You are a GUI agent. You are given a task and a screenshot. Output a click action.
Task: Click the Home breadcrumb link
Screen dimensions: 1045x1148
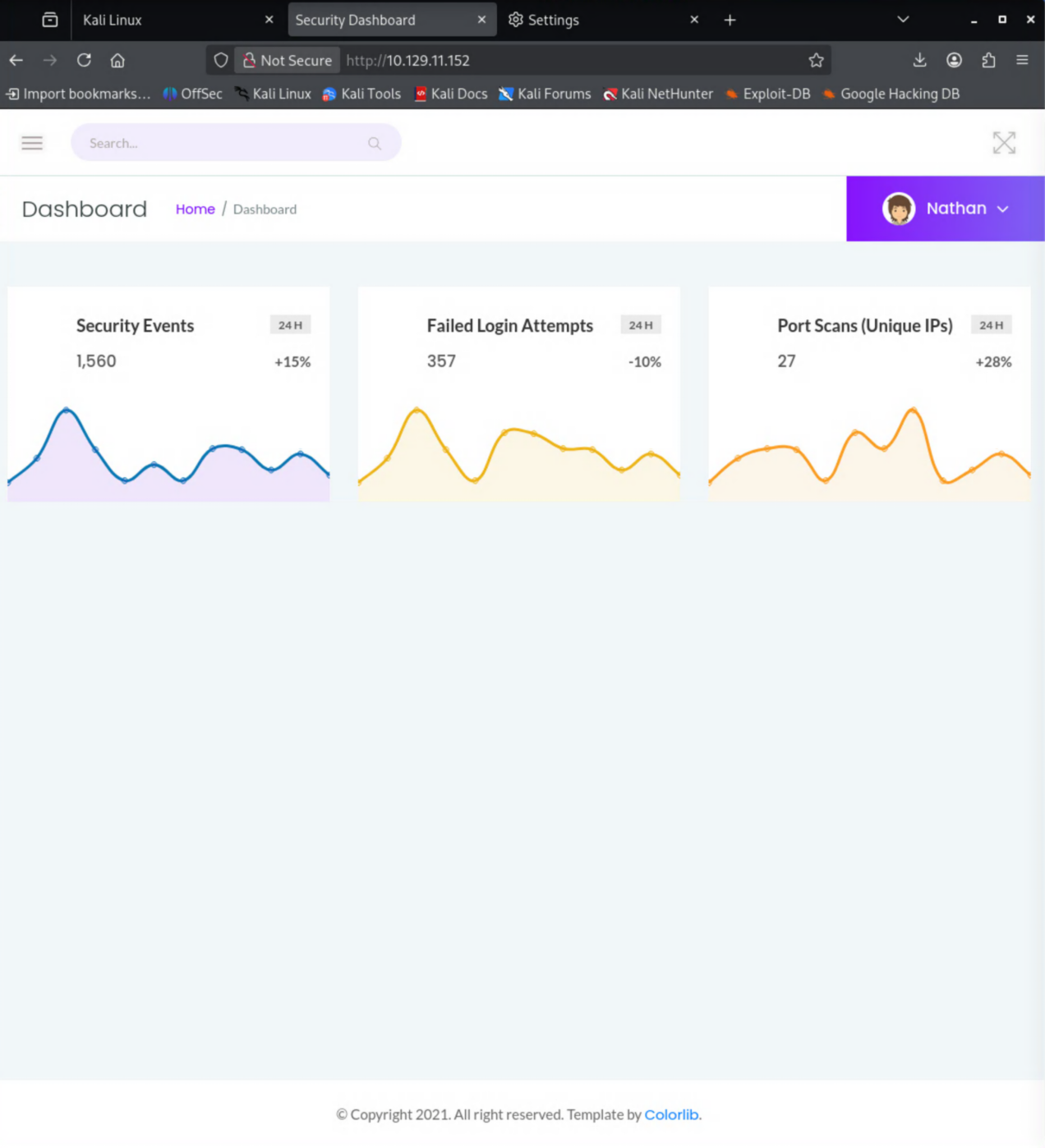click(x=196, y=209)
